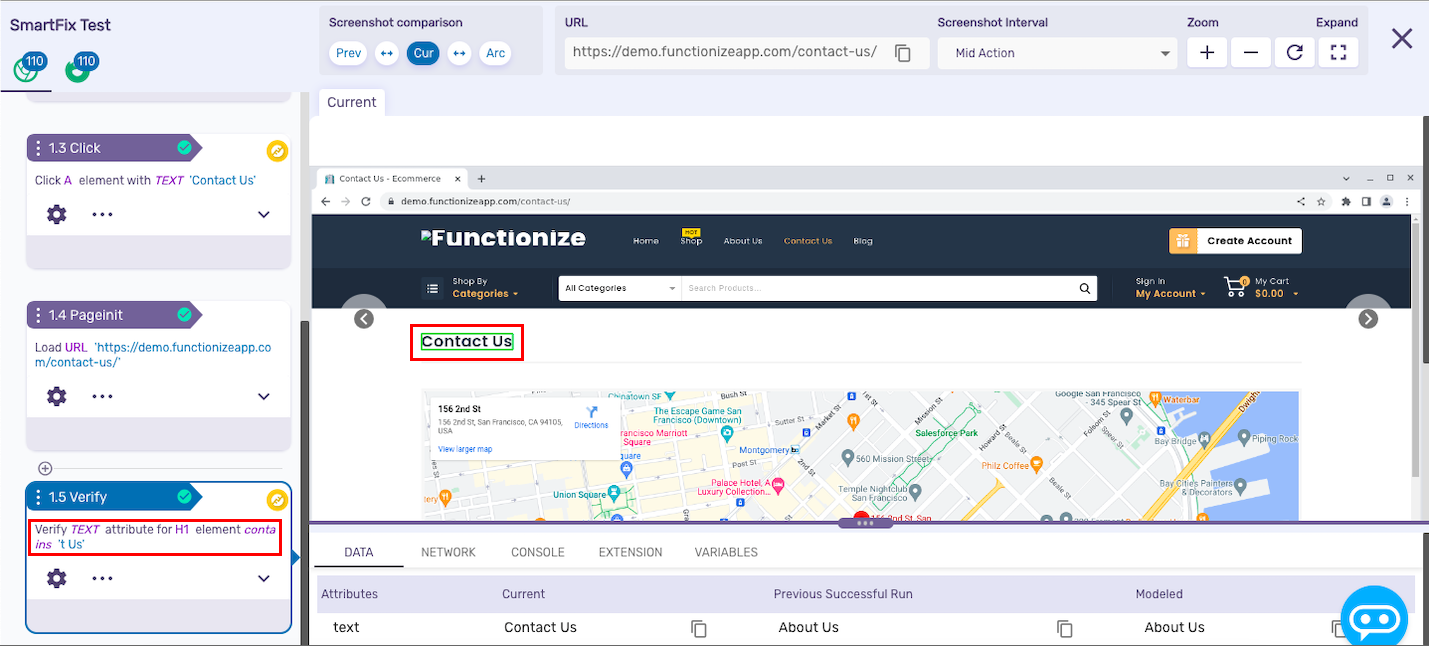This screenshot has width=1429, height=646.
Task: Copy the Current text value 'Contact Us'
Action: pyautogui.click(x=699, y=628)
